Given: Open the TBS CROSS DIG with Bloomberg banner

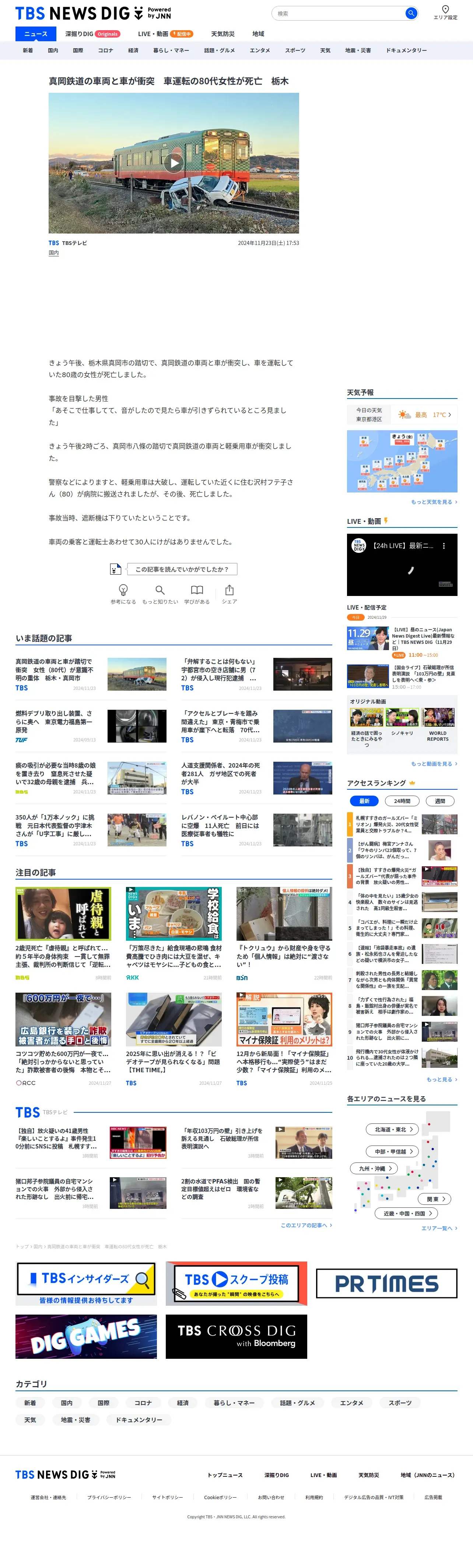Looking at the screenshot, I should click(236, 1337).
